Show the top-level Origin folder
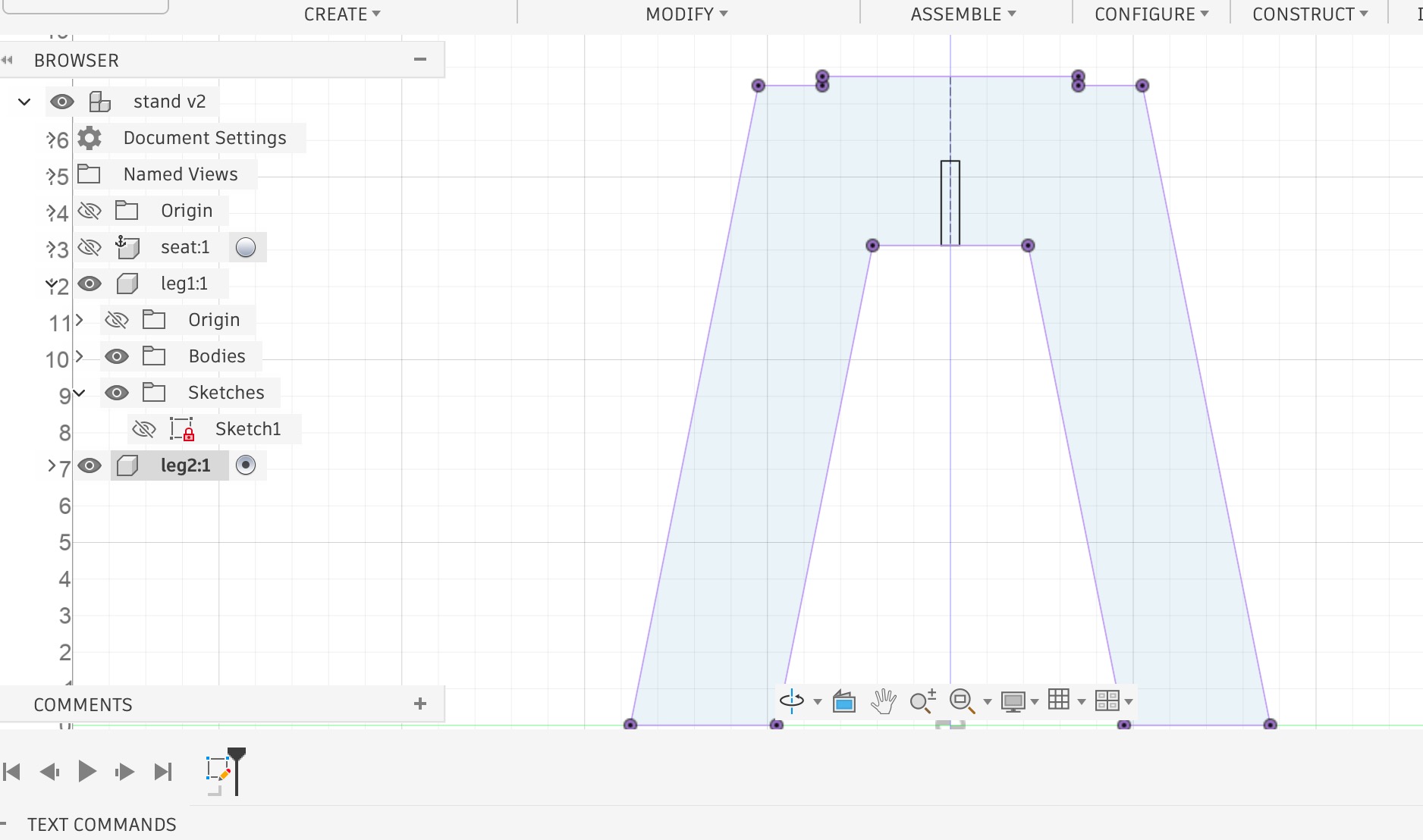Image resolution: width=1423 pixels, height=840 pixels. (x=90, y=211)
